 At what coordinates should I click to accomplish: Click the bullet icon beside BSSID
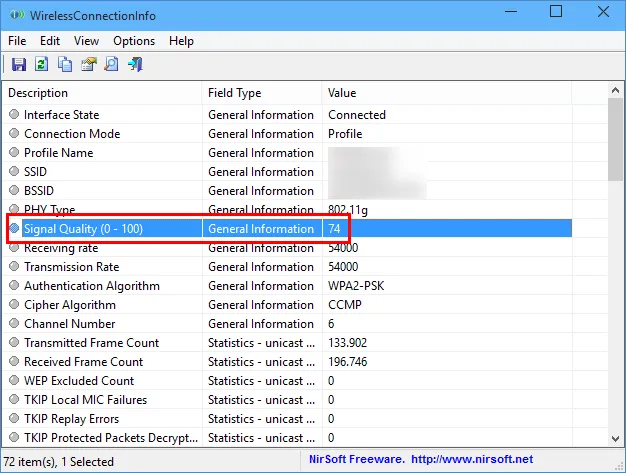click(x=14, y=190)
